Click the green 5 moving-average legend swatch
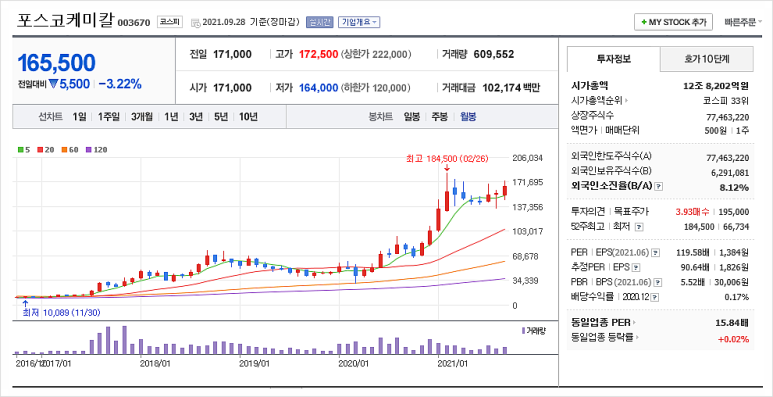The width and height of the screenshot is (773, 397). click(x=21, y=149)
